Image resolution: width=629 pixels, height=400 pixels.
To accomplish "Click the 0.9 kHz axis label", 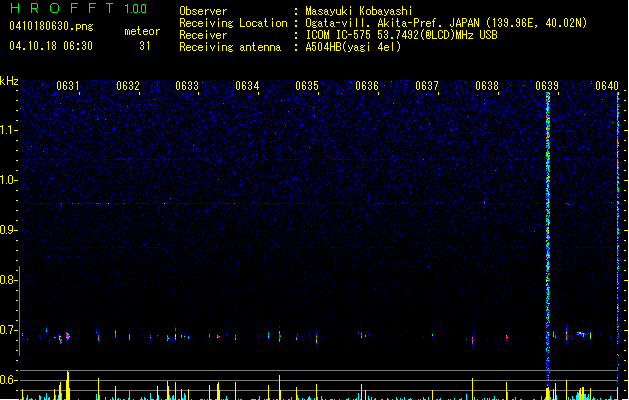I will 9,230.
